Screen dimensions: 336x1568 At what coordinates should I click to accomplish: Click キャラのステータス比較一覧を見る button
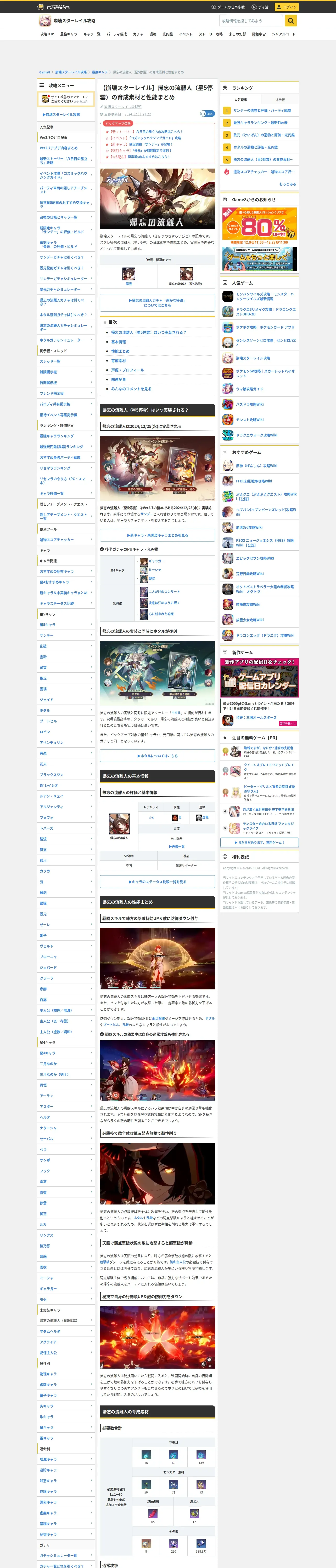tap(157, 882)
